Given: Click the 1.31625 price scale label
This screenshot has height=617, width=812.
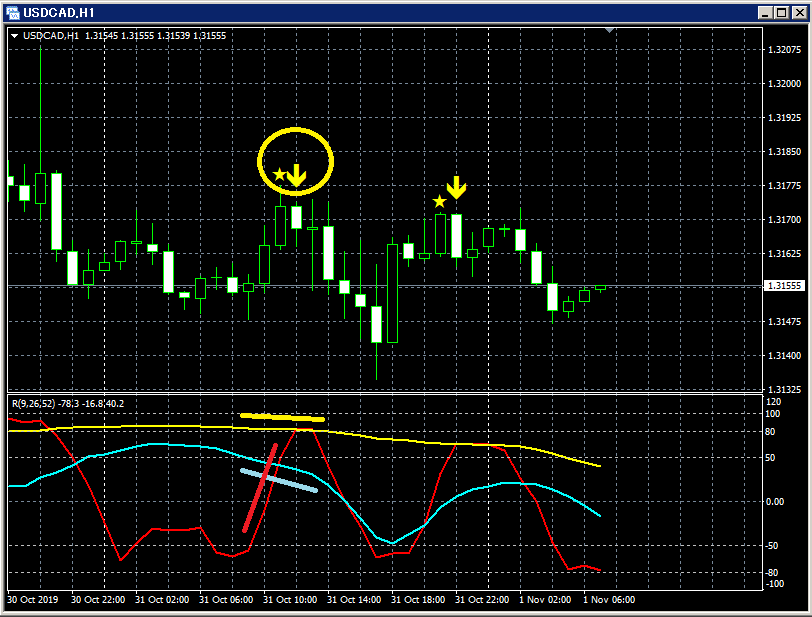Looking at the screenshot, I should point(784,254).
